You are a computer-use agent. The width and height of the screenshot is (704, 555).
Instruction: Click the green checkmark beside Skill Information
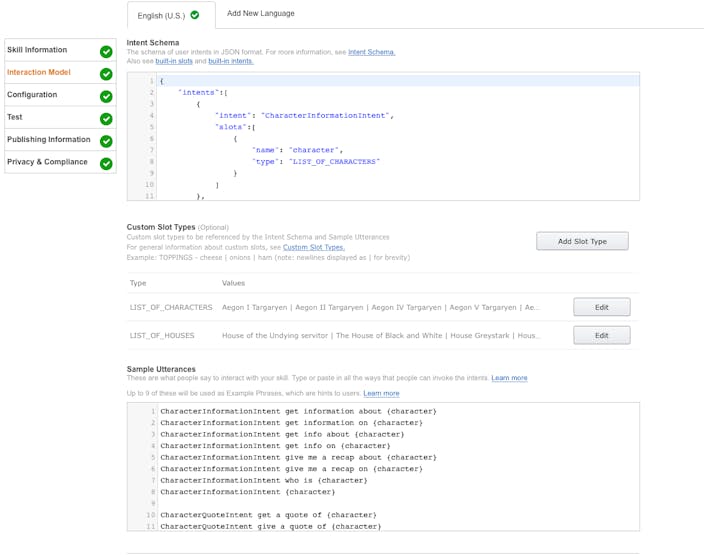coord(106,52)
